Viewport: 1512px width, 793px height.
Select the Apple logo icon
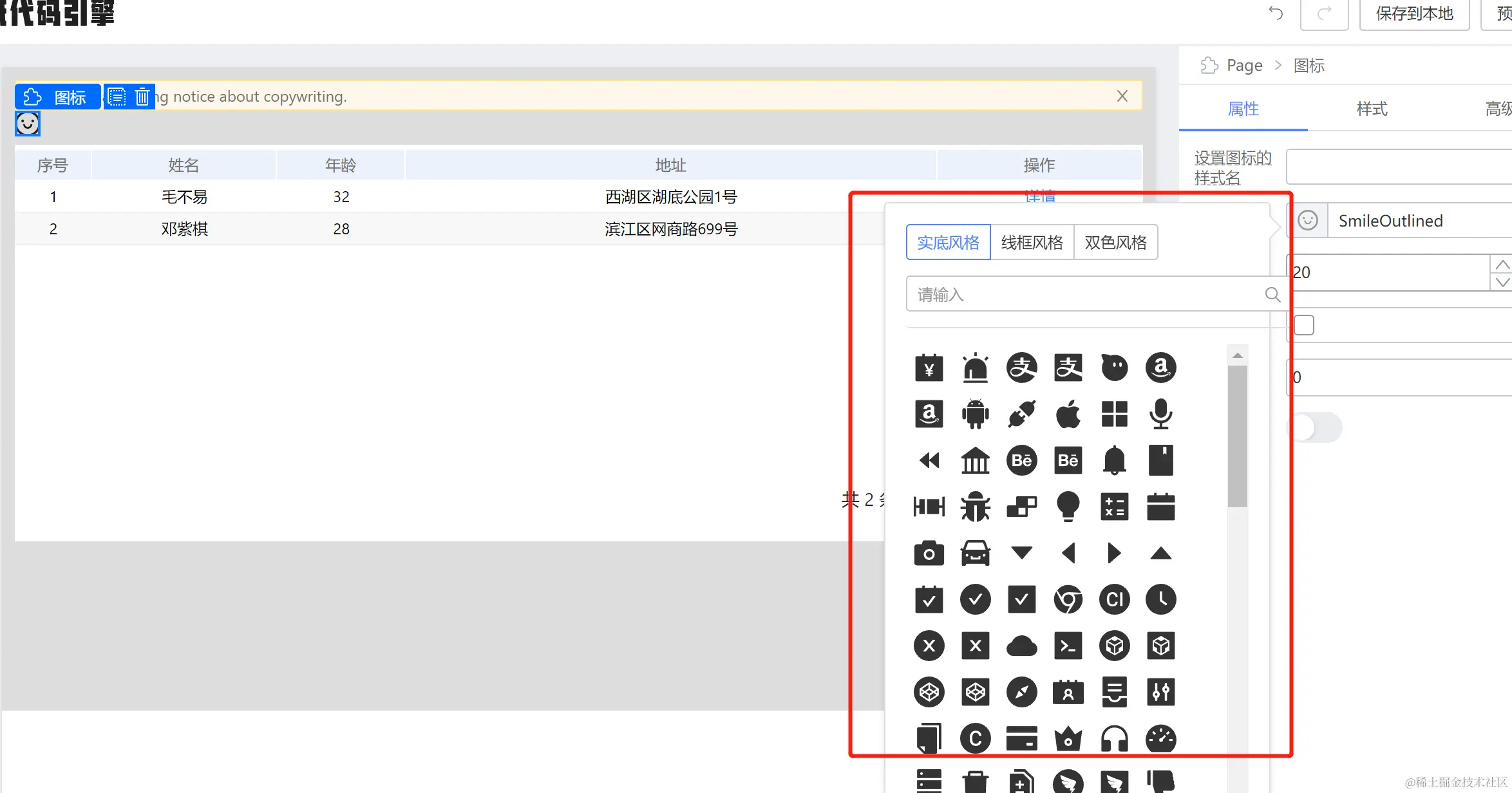(x=1068, y=414)
